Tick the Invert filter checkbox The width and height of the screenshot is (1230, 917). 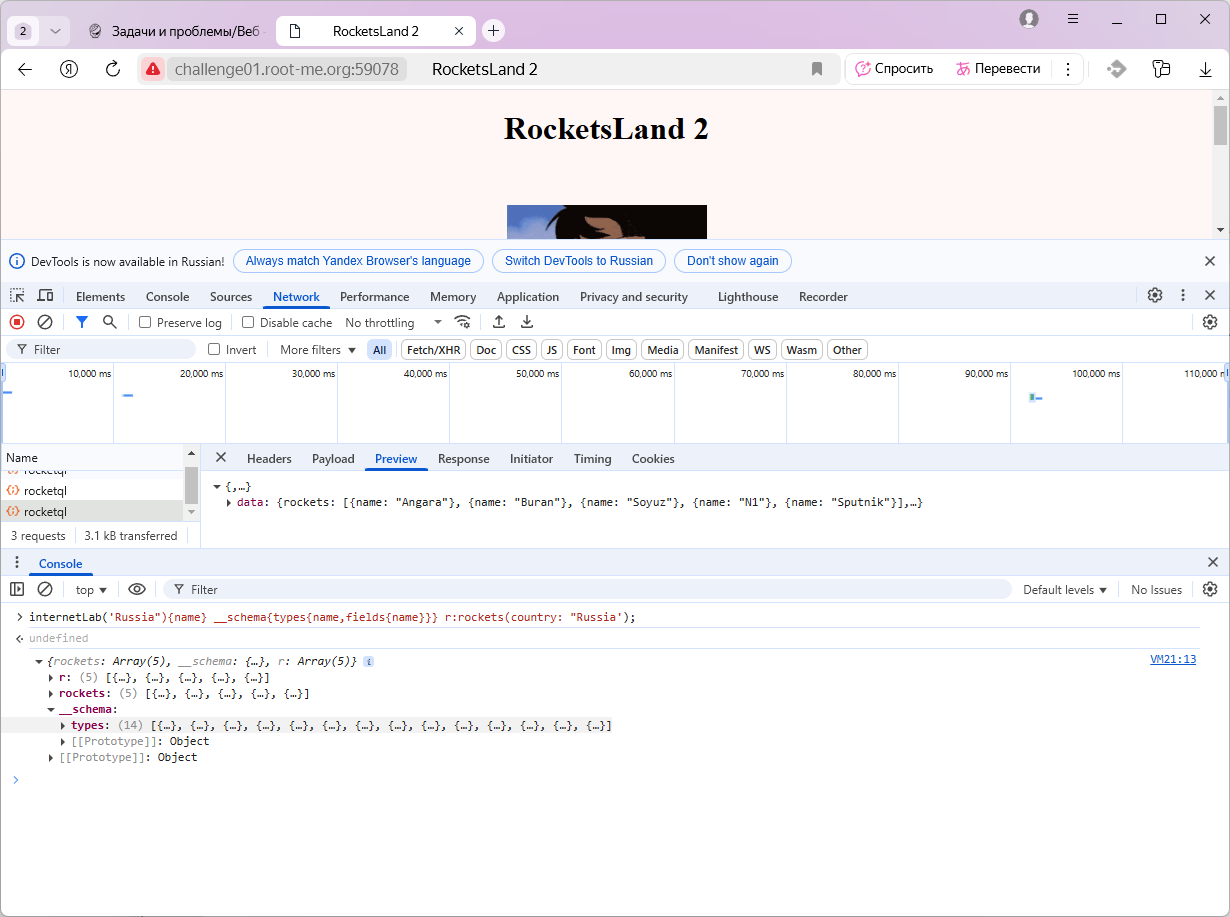coord(214,349)
